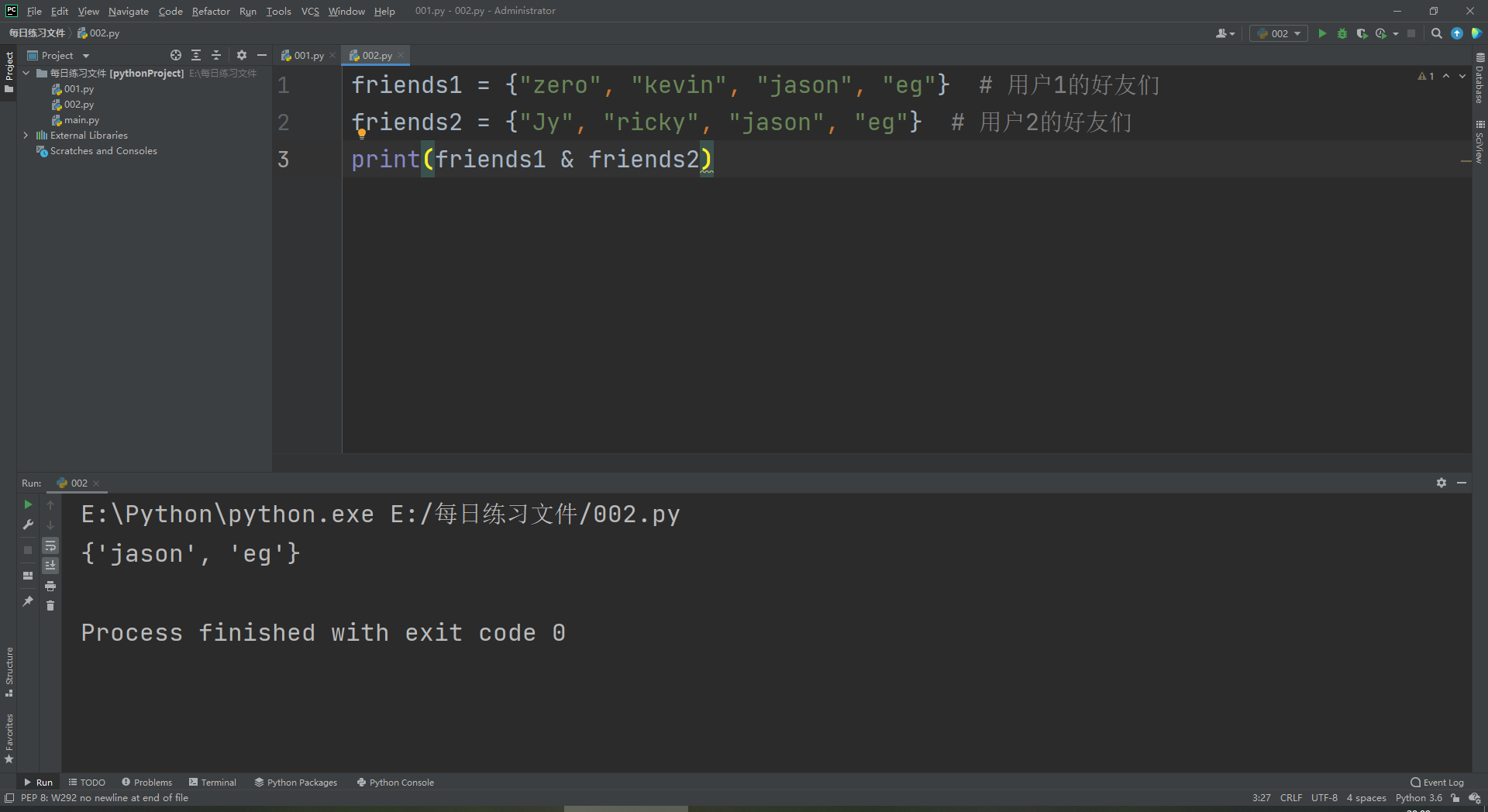1488x812 pixels.
Task: Open the Problems tool window
Action: 146,783
